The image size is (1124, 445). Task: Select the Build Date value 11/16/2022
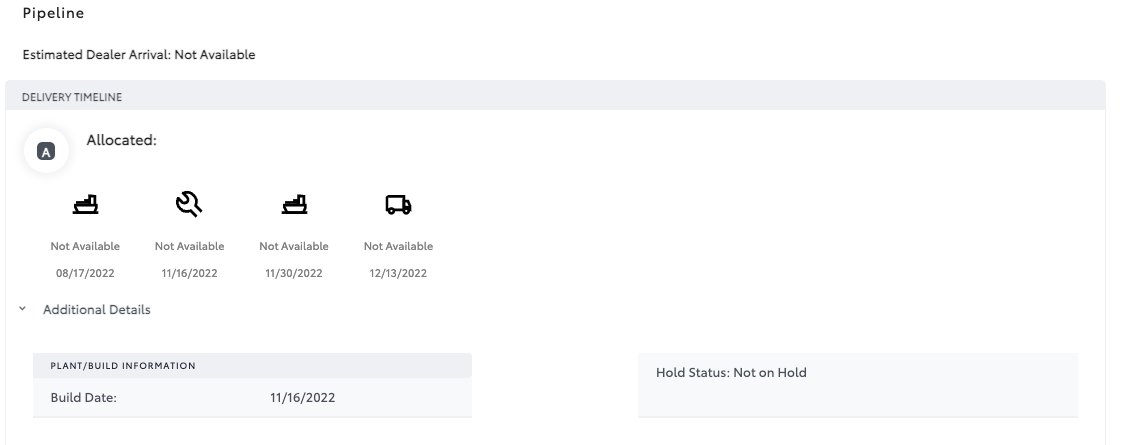[x=303, y=398]
